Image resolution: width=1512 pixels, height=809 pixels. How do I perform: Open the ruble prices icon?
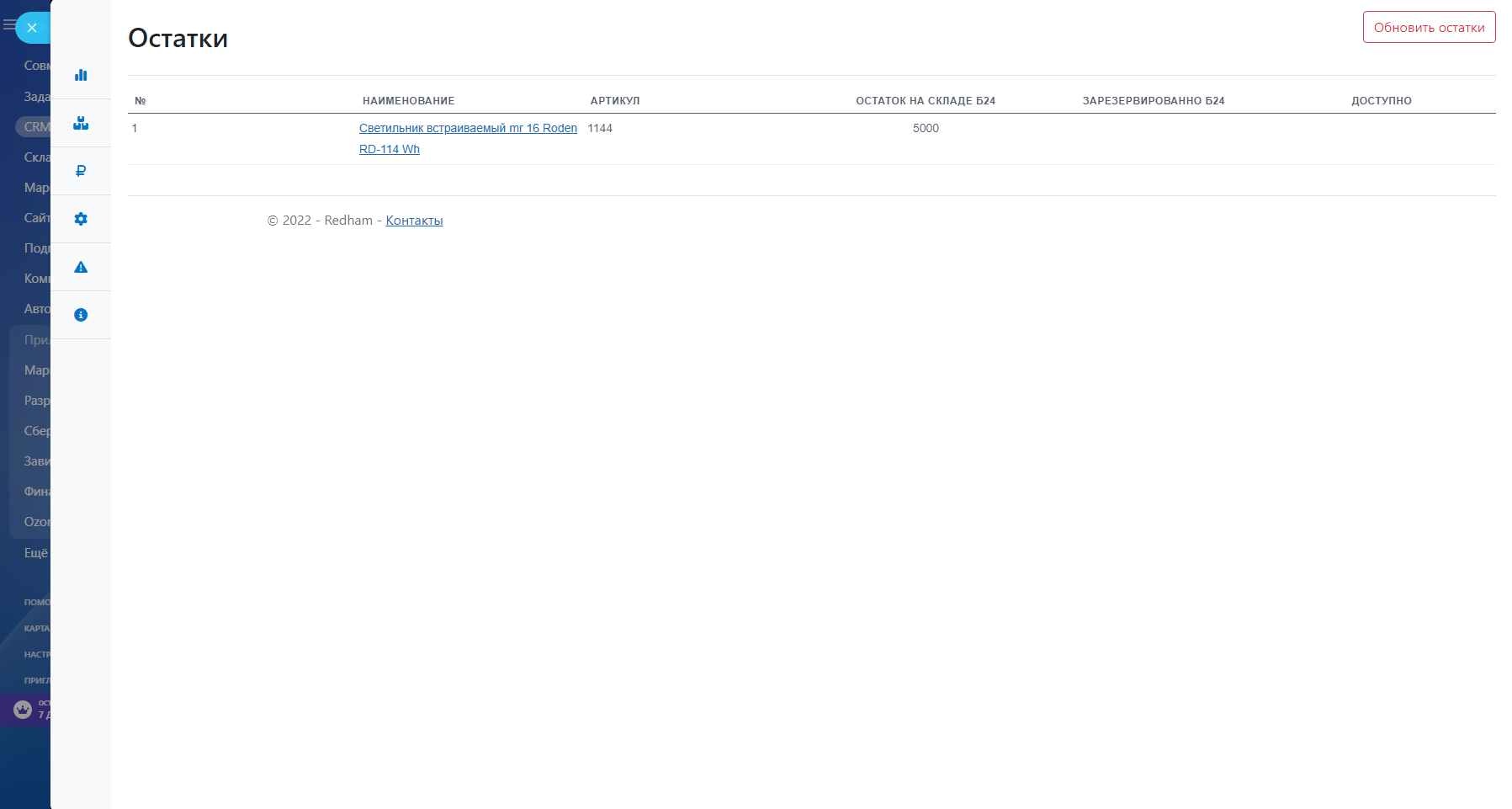(81, 171)
